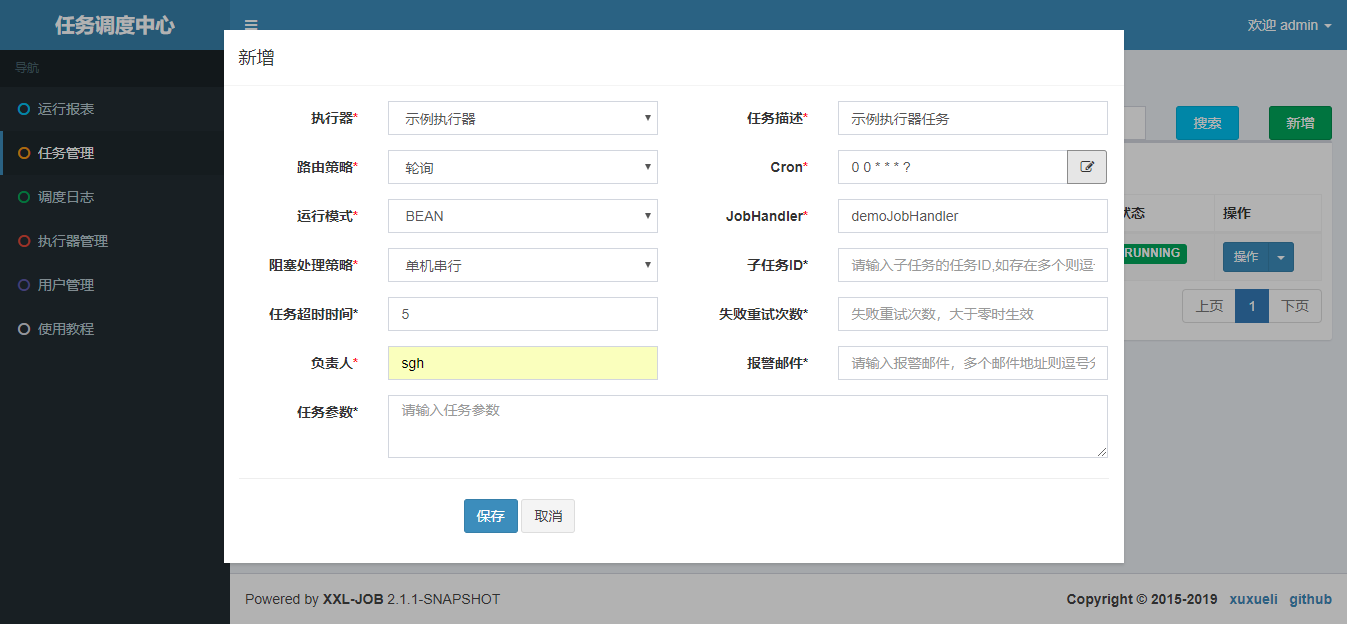Open the Cron expression editor icon
Screen dimensions: 1347x624
click(x=1087, y=167)
